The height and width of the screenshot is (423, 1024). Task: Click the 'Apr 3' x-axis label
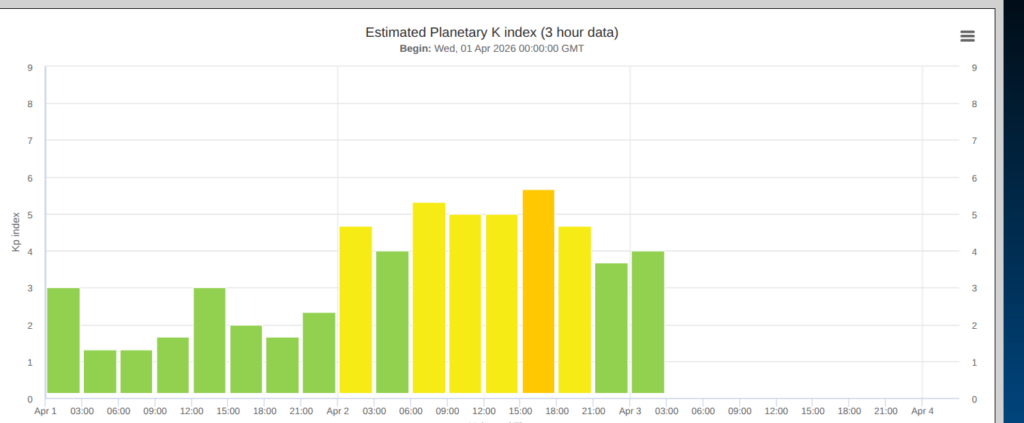tap(630, 410)
